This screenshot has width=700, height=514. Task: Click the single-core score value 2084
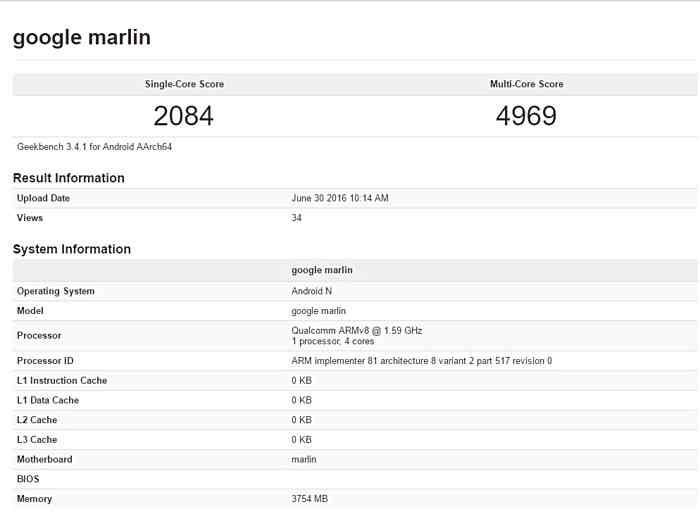coord(183,116)
